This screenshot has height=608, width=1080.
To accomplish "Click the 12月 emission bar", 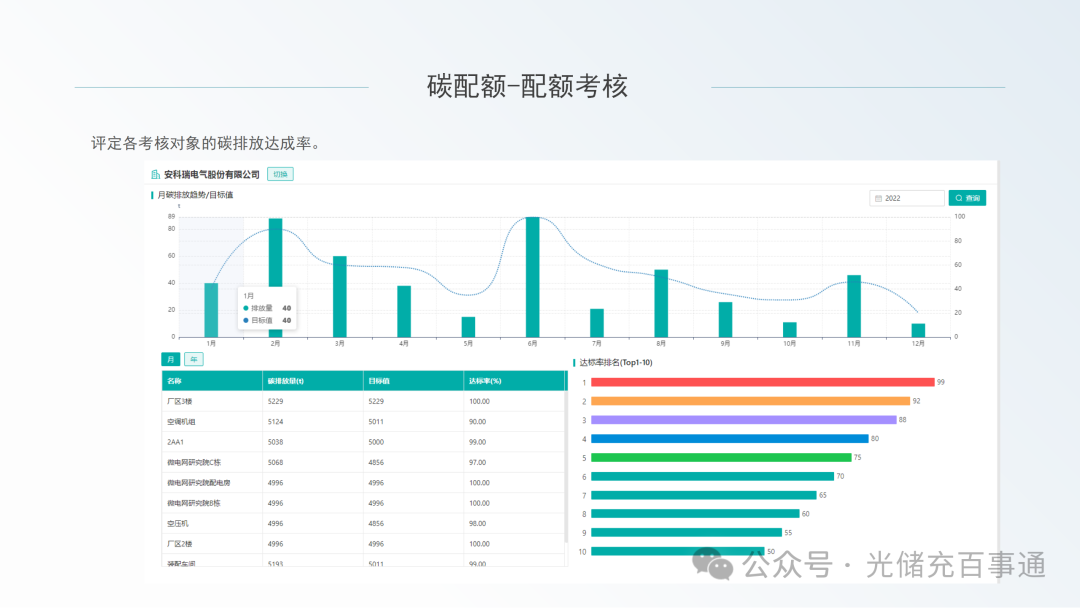I will tap(918, 331).
